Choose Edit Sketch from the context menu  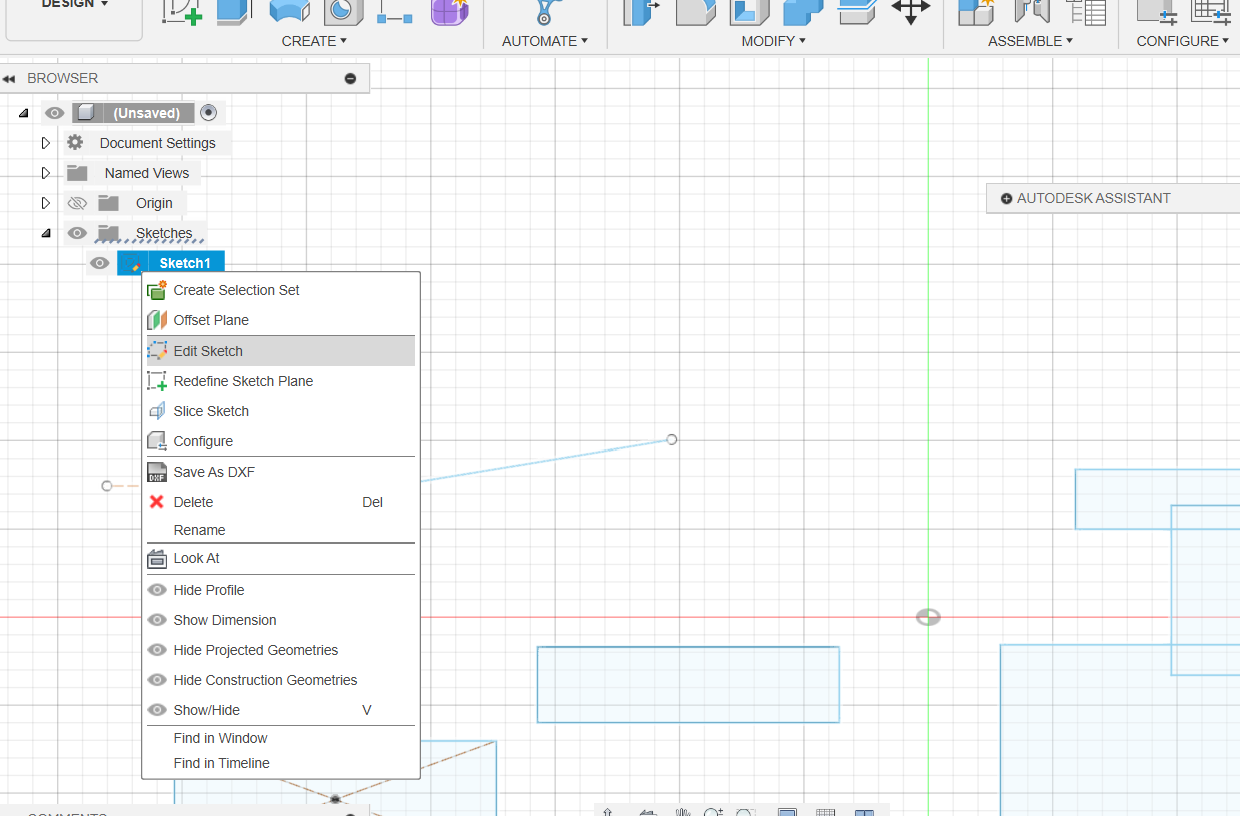tap(280, 351)
